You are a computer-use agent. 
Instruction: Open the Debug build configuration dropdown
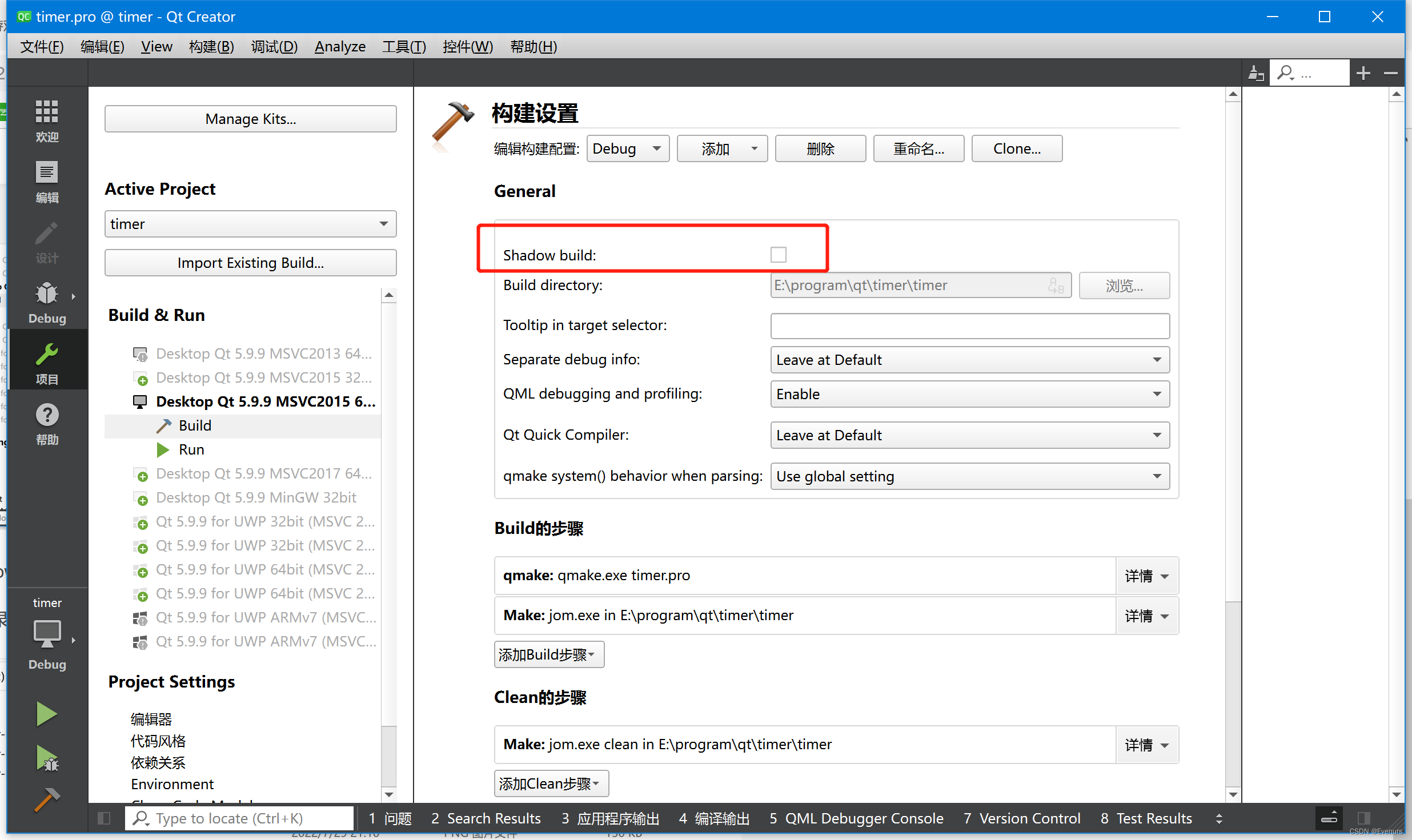(627, 148)
